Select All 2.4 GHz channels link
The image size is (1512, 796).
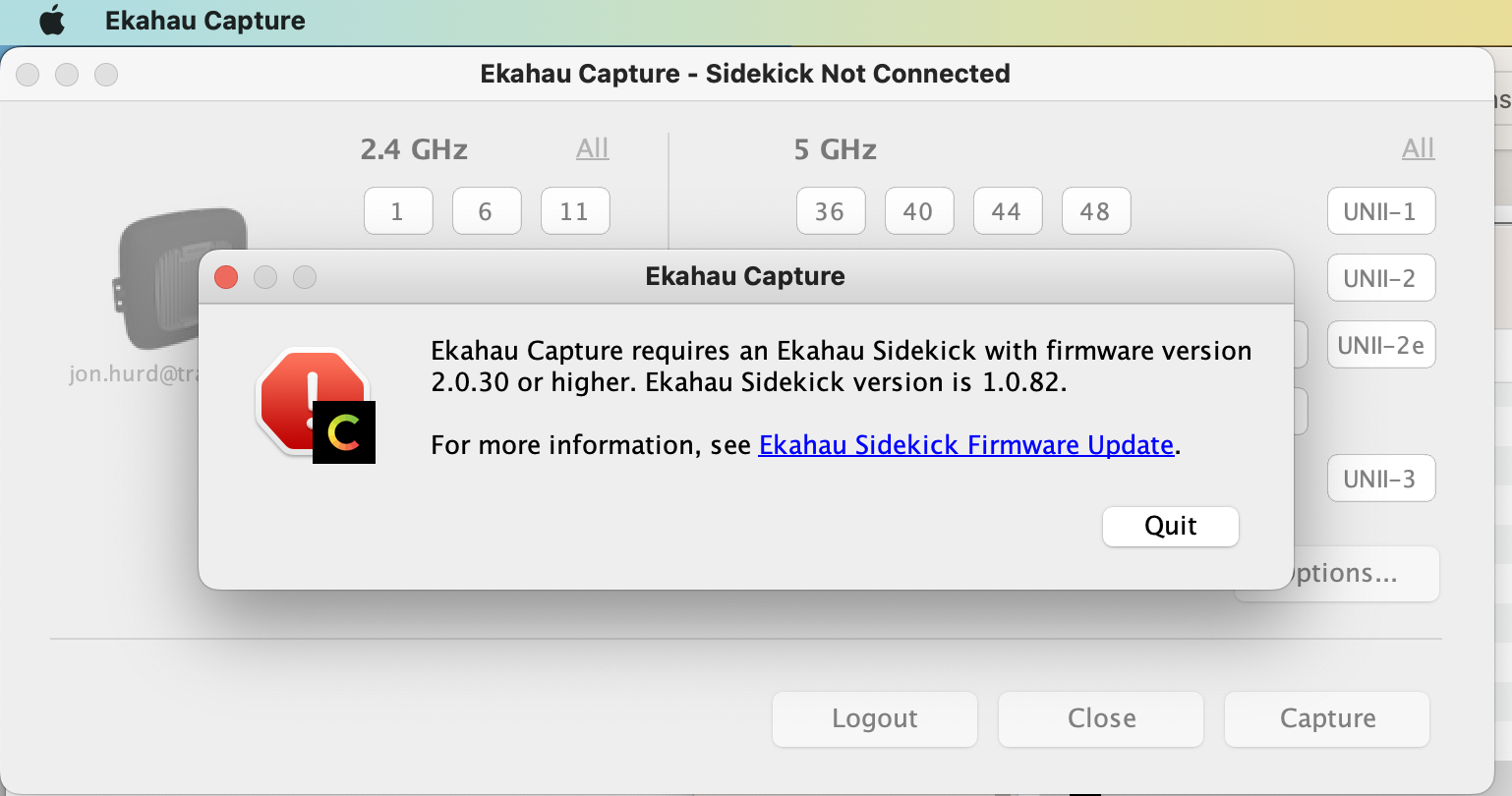tap(592, 148)
